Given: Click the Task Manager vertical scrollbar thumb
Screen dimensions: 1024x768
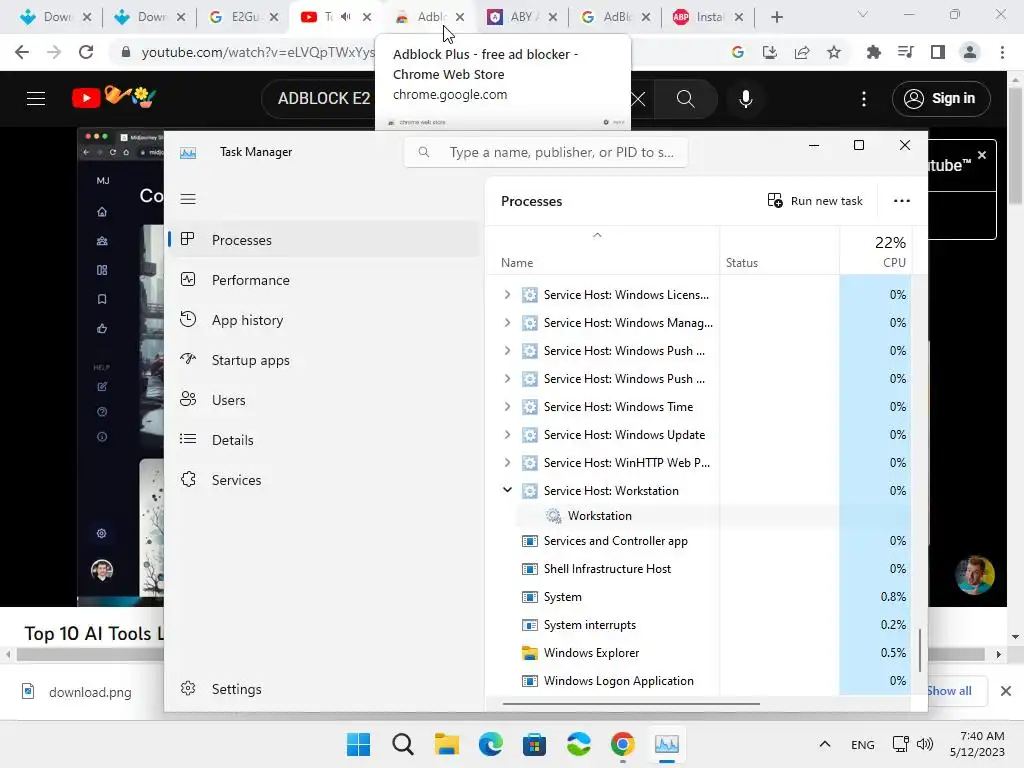Looking at the screenshot, I should point(920,650).
